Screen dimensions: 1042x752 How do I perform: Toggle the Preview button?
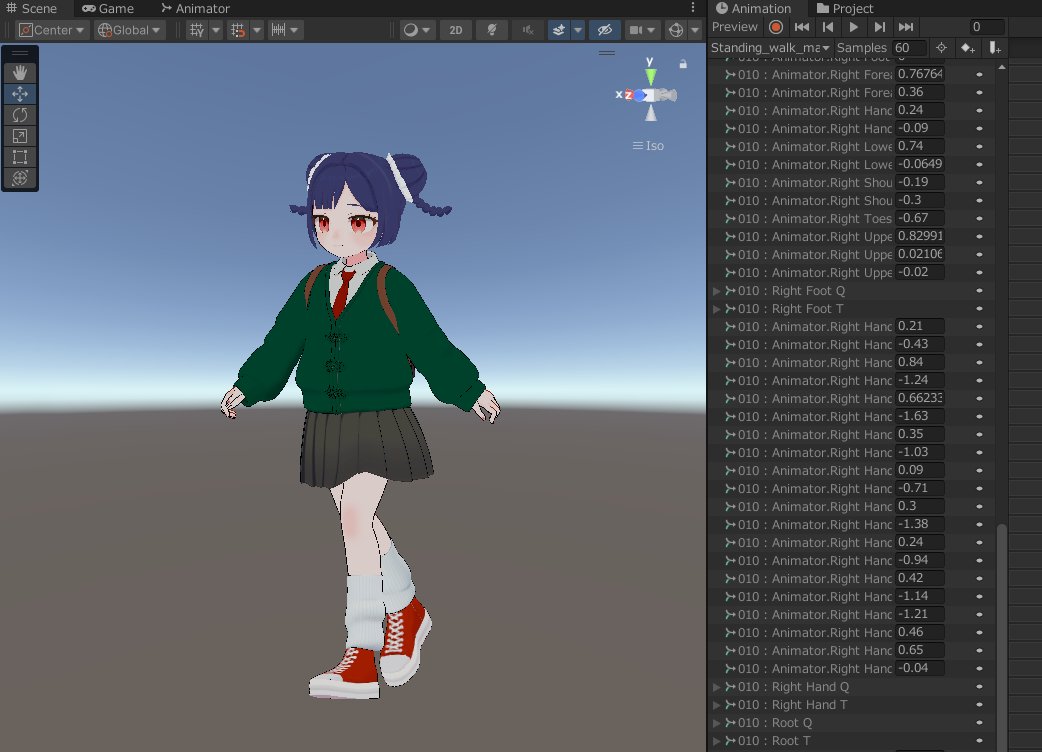(734, 27)
